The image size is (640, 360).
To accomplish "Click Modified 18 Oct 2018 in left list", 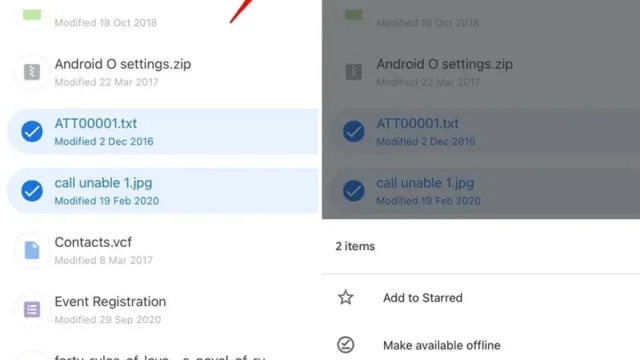I will point(106,23).
